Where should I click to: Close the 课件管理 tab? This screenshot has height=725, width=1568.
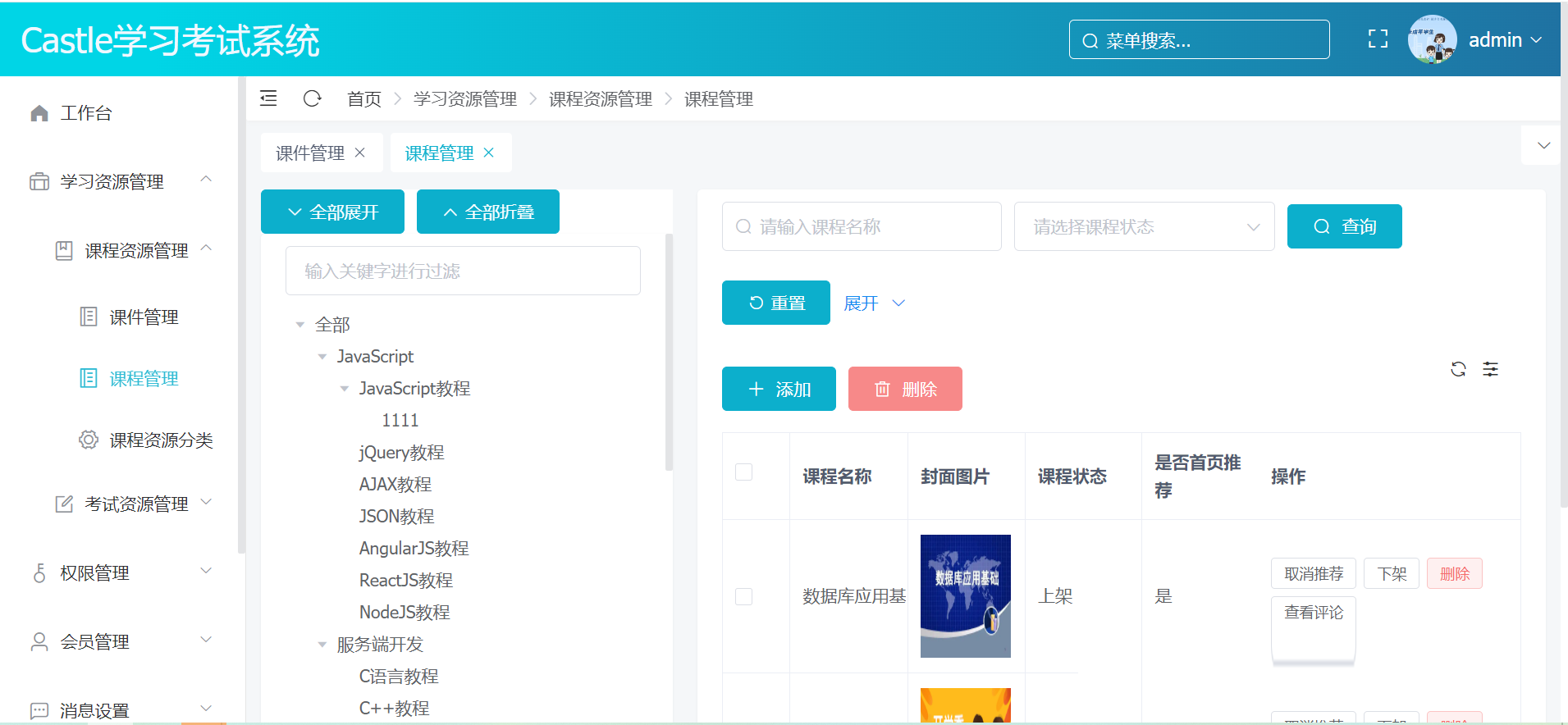[360, 153]
